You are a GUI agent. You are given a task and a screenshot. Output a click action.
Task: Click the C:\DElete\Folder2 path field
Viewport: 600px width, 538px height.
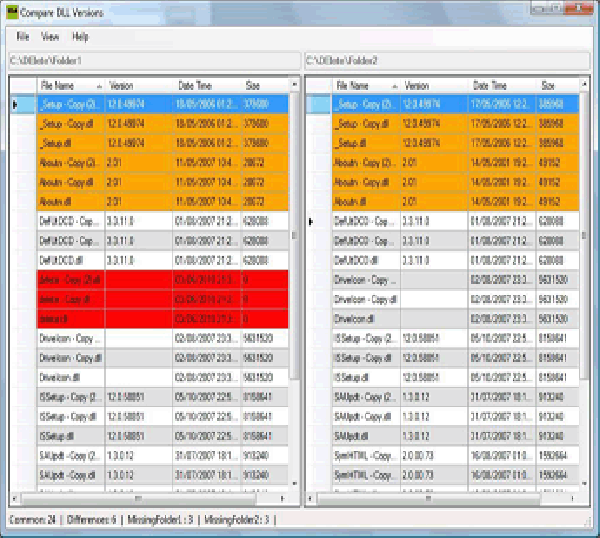448,62
